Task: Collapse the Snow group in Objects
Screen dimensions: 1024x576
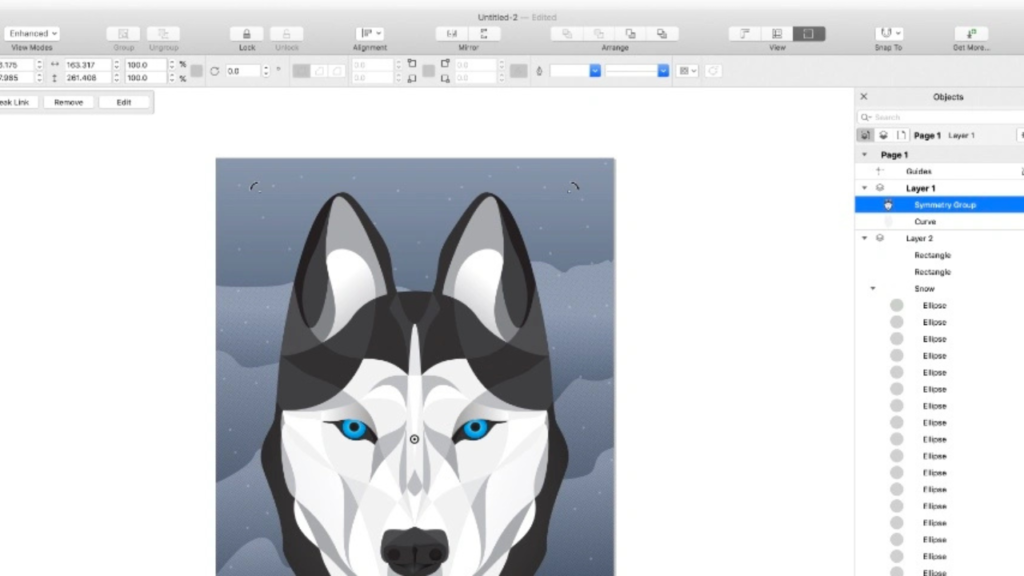Action: (873, 289)
